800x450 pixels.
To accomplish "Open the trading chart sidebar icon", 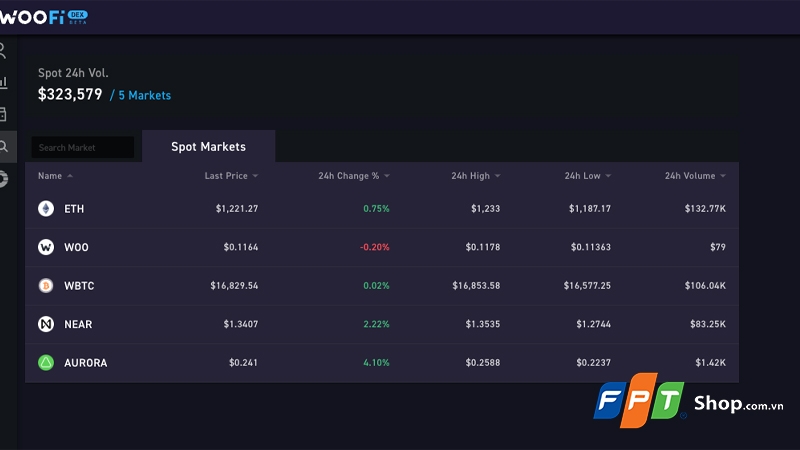I will [3, 82].
